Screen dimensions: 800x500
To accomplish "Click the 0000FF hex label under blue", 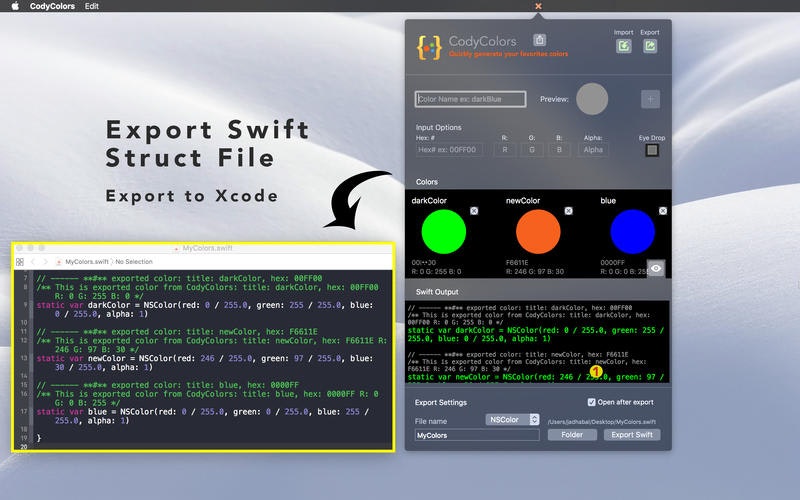I will click(x=612, y=263).
